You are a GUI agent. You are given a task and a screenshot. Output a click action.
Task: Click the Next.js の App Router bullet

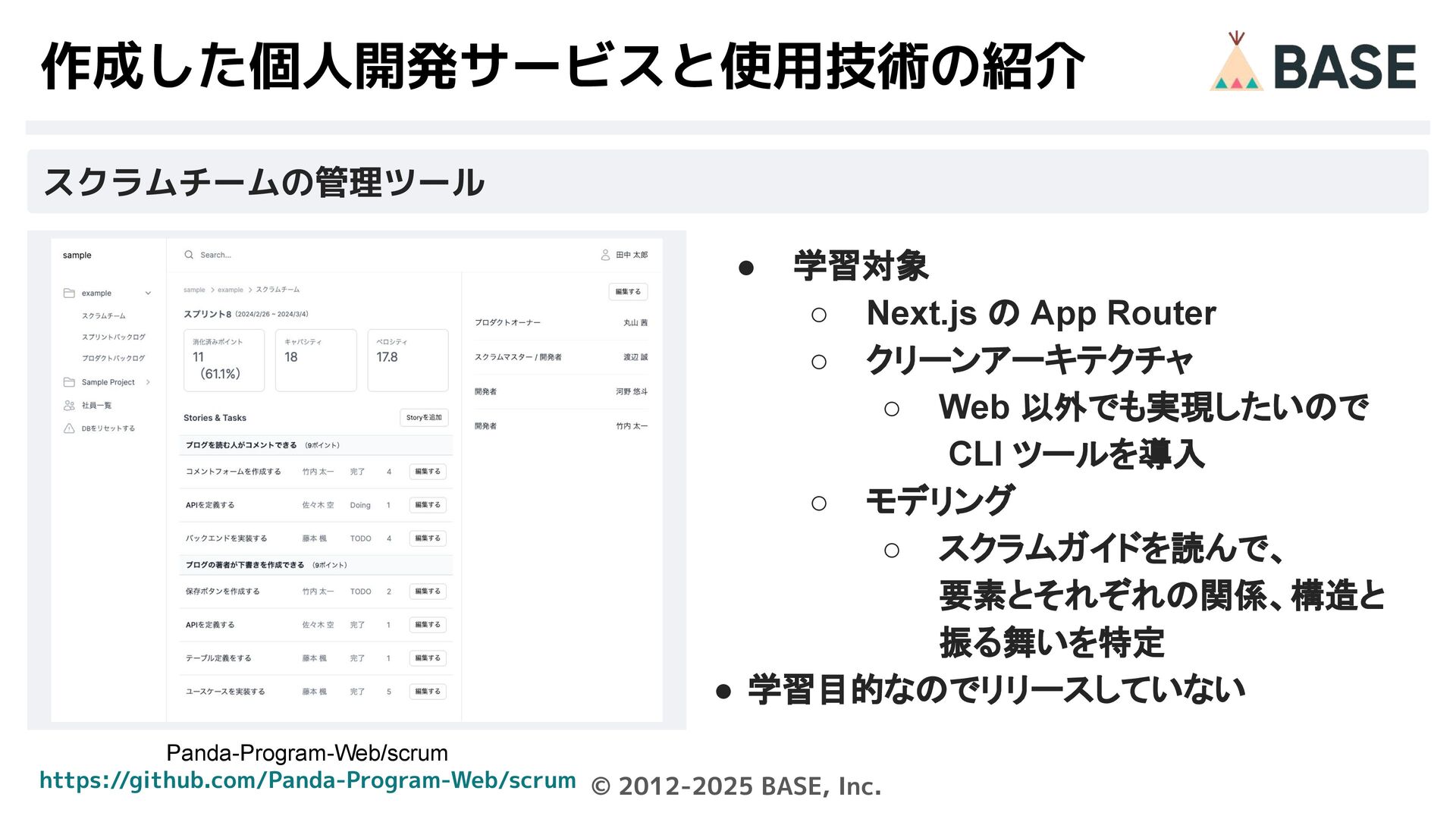click(1041, 313)
